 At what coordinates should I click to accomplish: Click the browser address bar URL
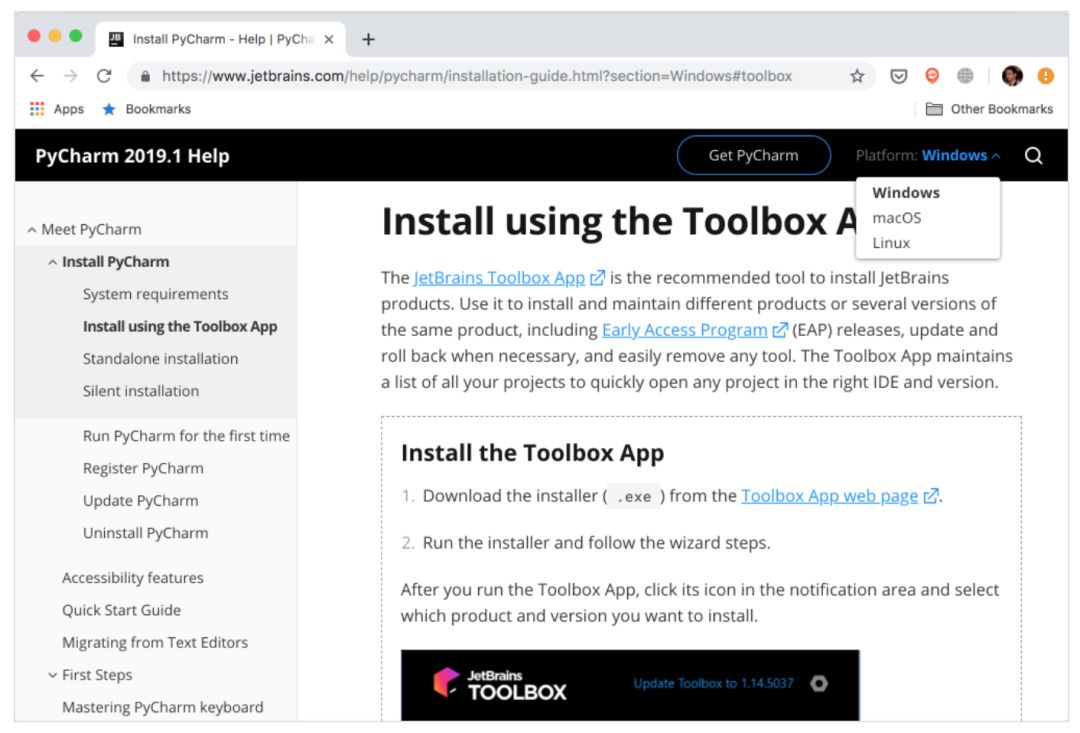pos(476,76)
